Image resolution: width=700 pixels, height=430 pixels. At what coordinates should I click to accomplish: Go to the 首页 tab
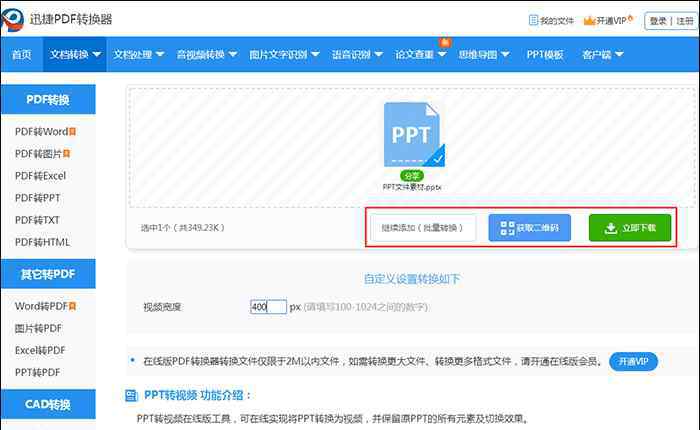click(21, 55)
